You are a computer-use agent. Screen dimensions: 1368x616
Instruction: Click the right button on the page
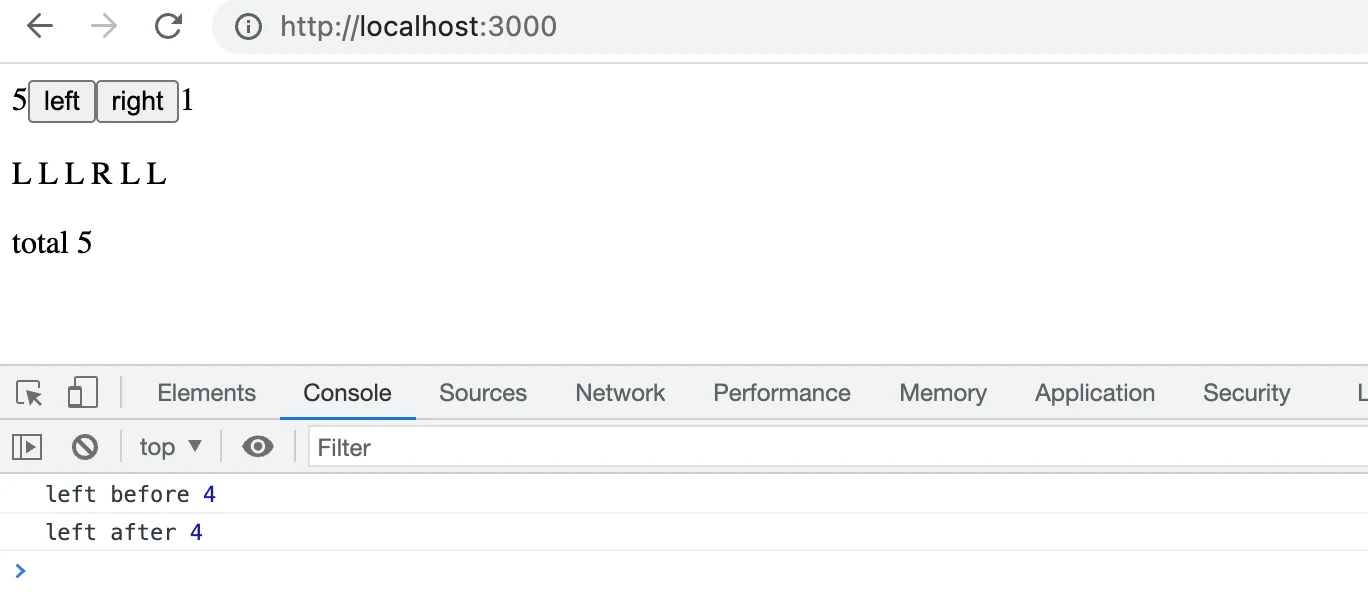[x=137, y=101]
